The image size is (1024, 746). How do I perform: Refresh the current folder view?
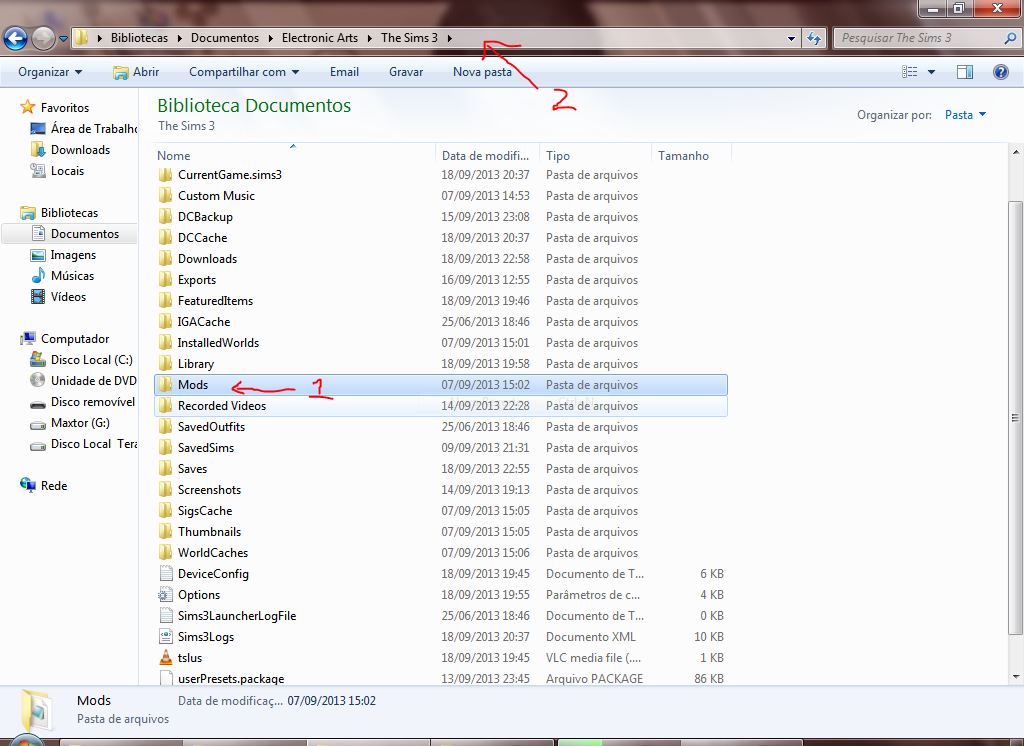814,37
